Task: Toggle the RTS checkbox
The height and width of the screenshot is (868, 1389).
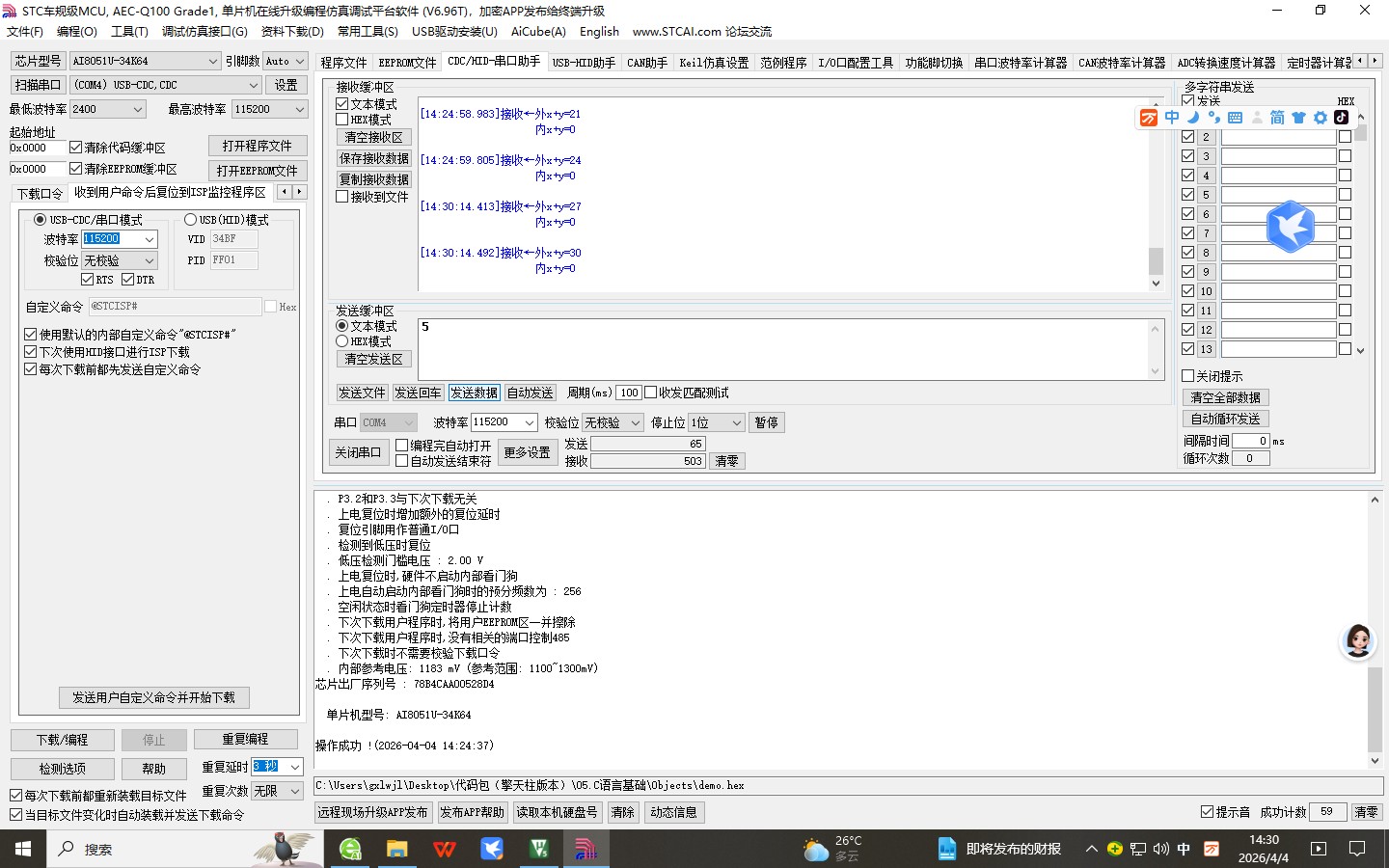Action: point(88,280)
